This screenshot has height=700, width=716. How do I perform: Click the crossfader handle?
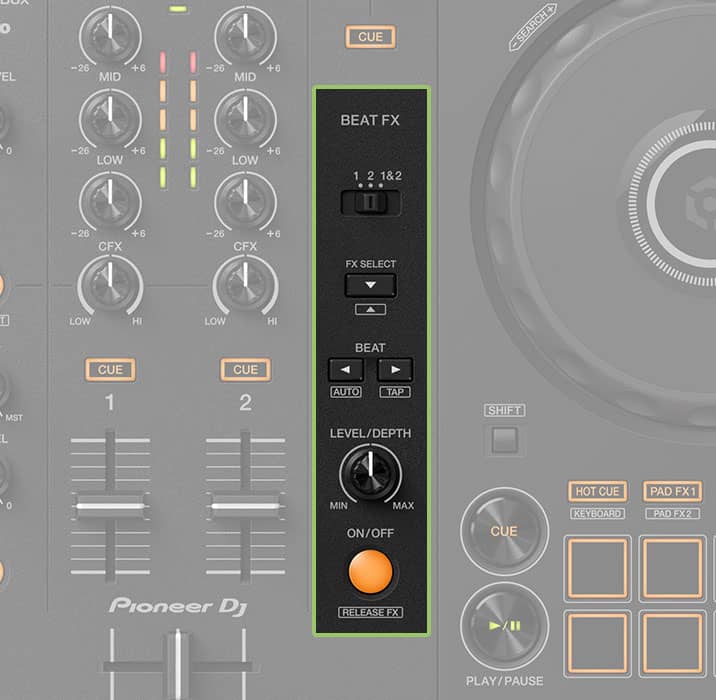178,664
